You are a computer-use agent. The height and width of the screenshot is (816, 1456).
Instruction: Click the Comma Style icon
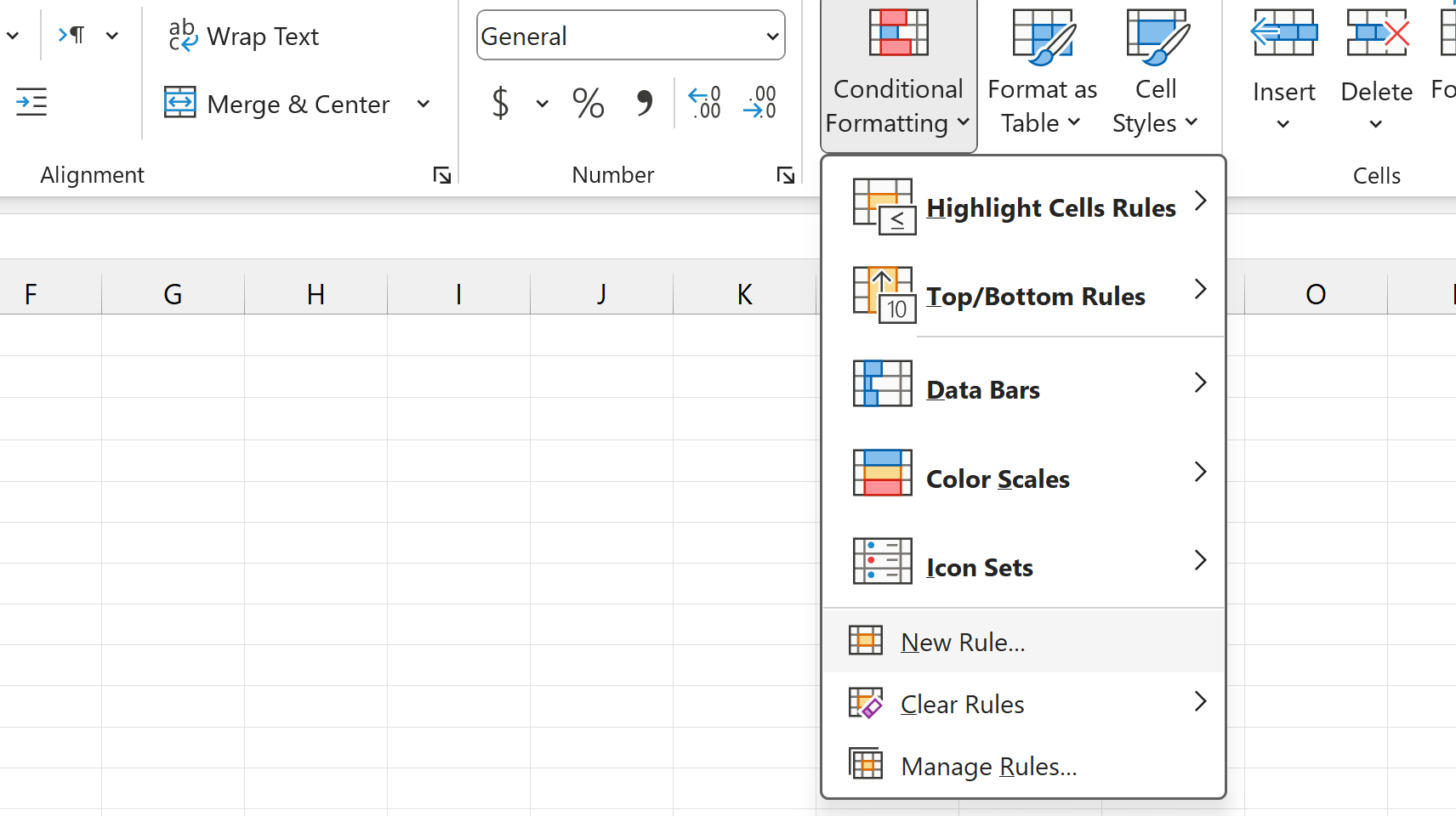click(644, 102)
